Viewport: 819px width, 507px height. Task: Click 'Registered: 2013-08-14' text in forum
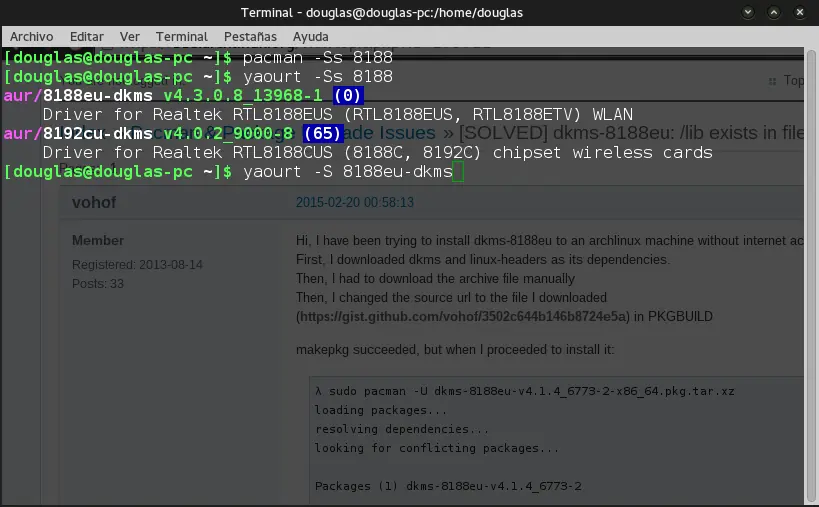(137, 265)
